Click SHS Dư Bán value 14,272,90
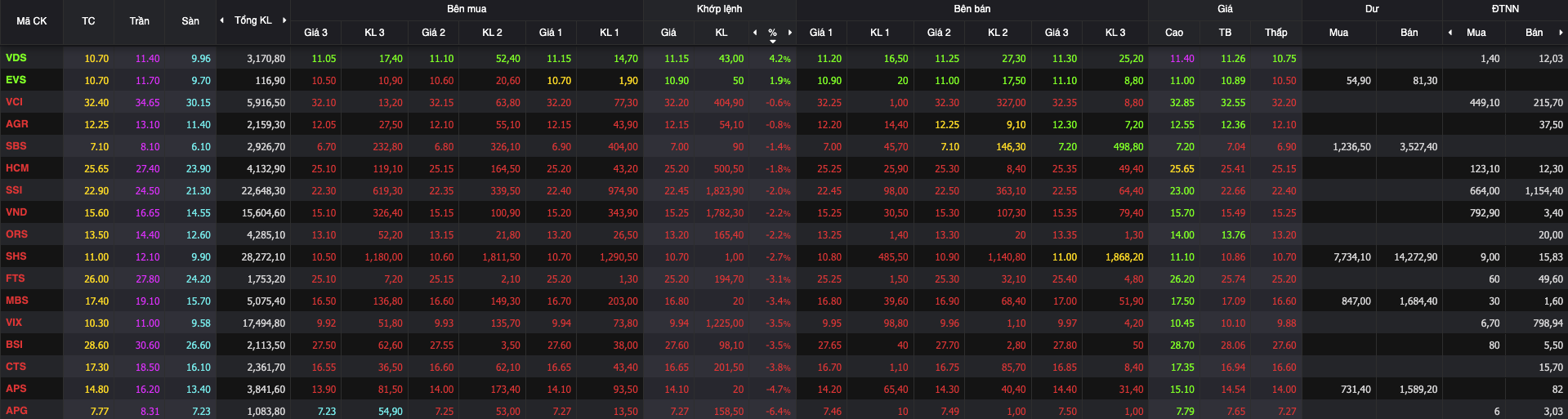Image resolution: width=1568 pixels, height=419 pixels. tap(1415, 257)
